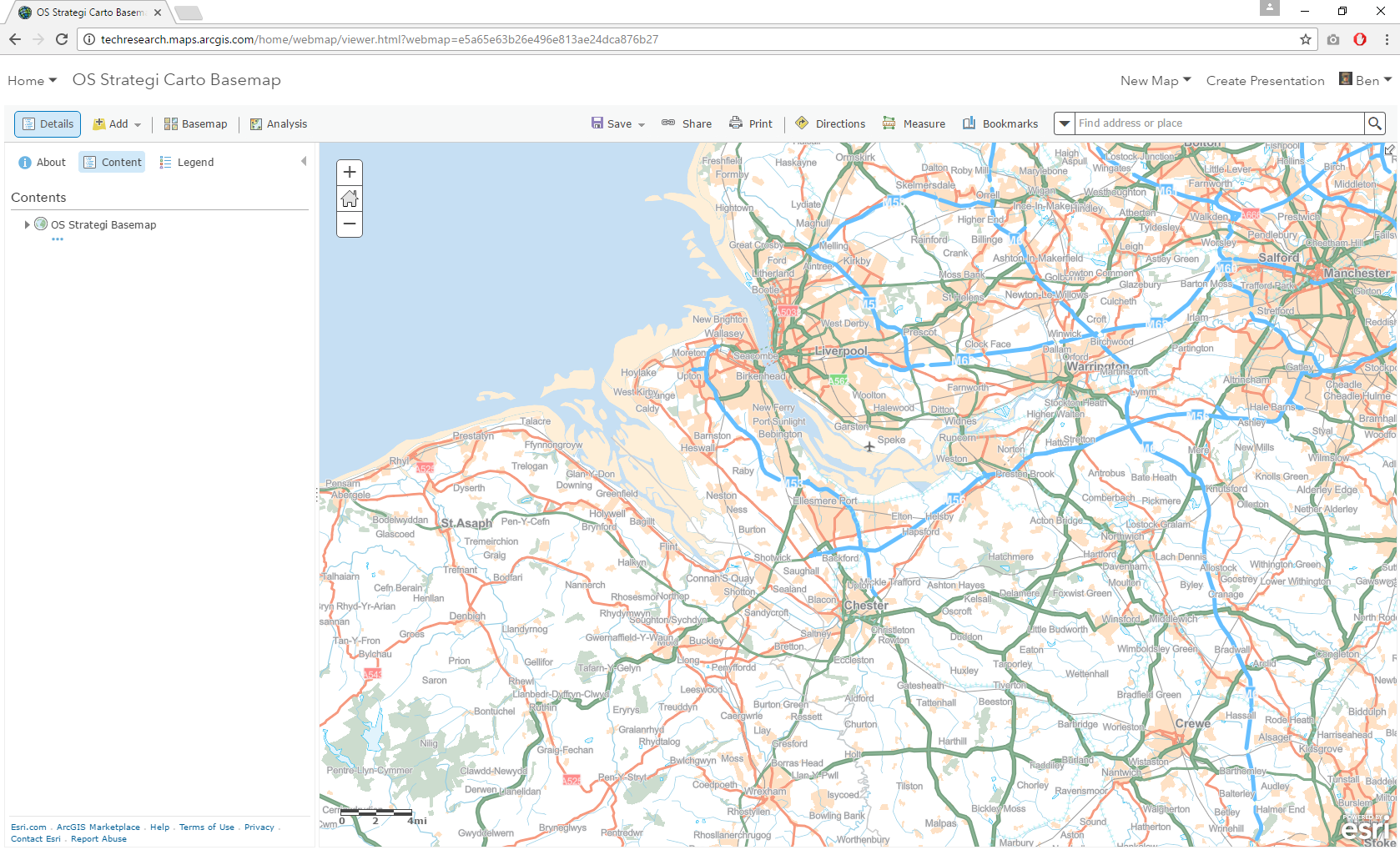This screenshot has width=1400, height=850.
Task: Open the Basemap gallery
Action: pyautogui.click(x=195, y=123)
